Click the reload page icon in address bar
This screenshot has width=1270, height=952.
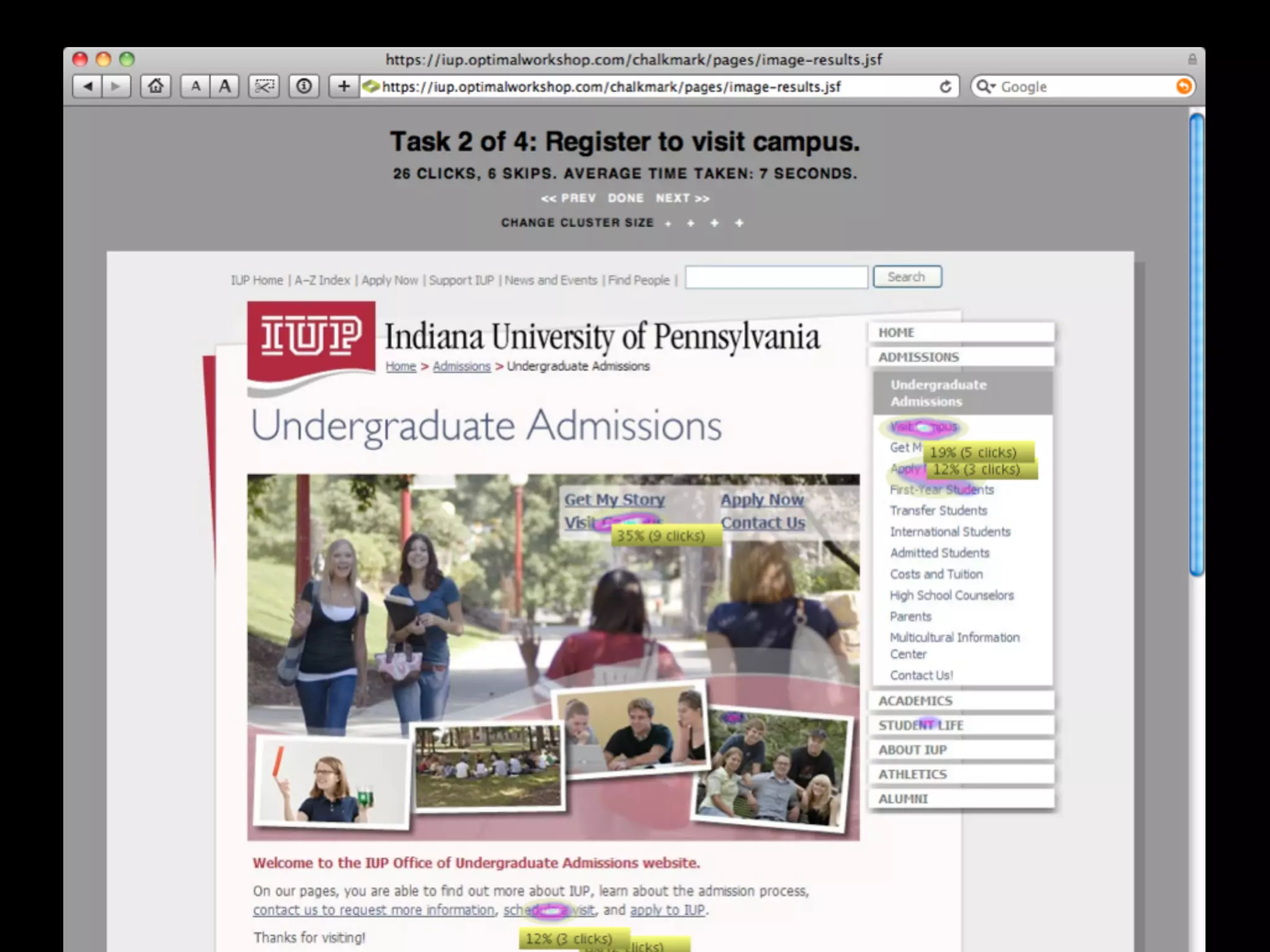pos(945,87)
